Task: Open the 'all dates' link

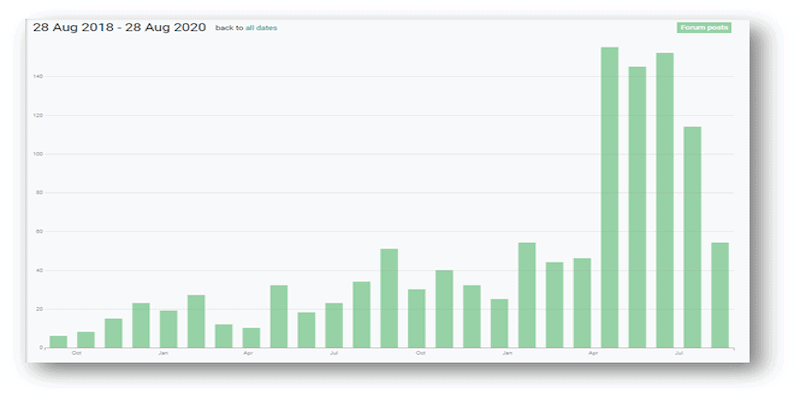Action: (x=261, y=28)
